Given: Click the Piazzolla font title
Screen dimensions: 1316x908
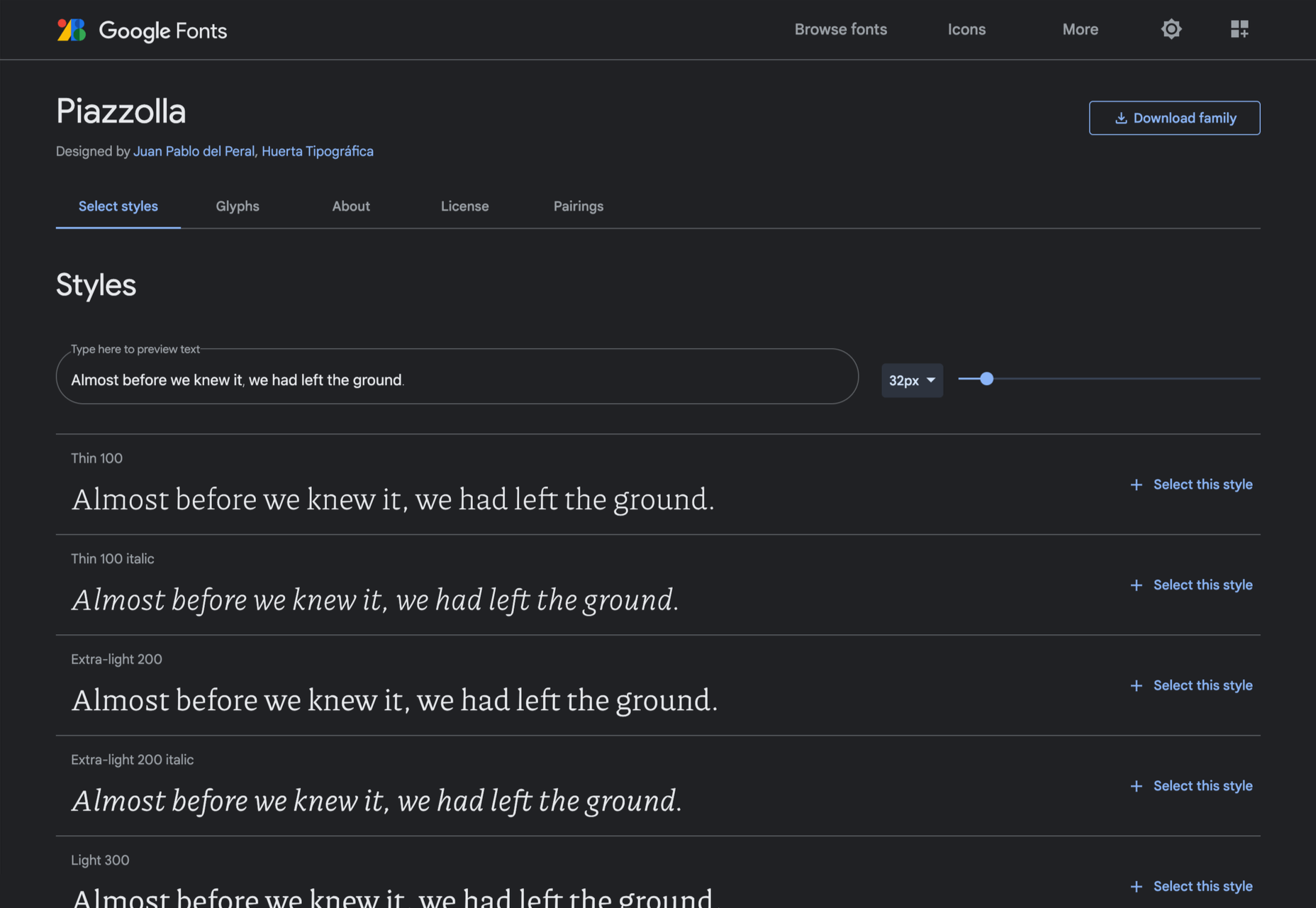Looking at the screenshot, I should point(121,111).
